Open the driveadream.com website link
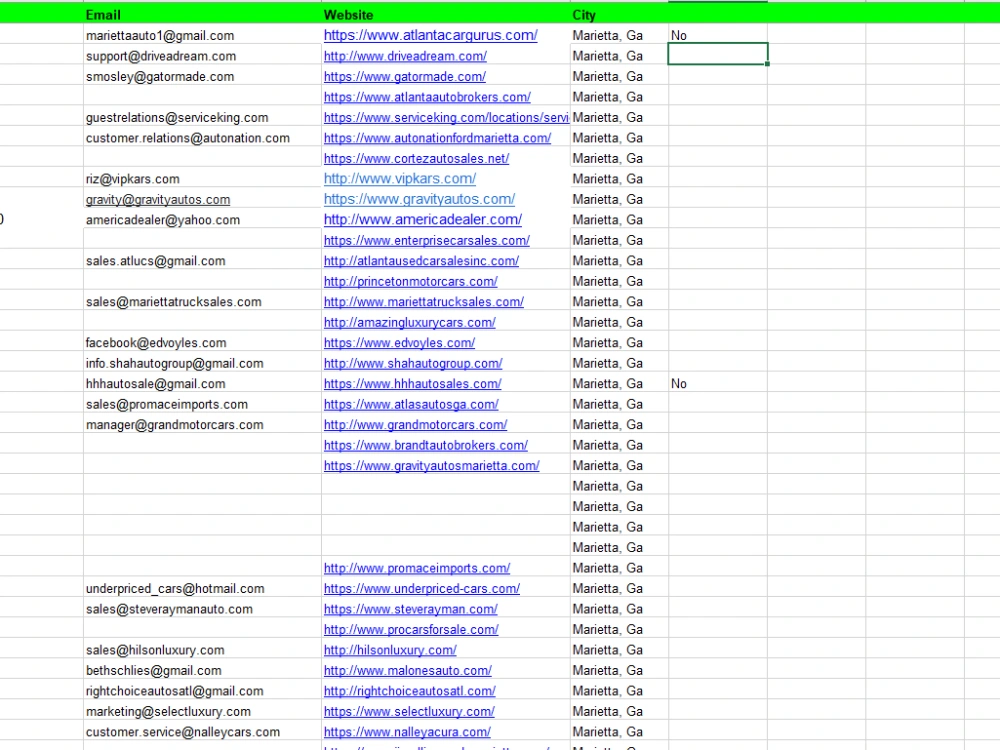Screen dimensions: 1000x750 tap(405, 56)
